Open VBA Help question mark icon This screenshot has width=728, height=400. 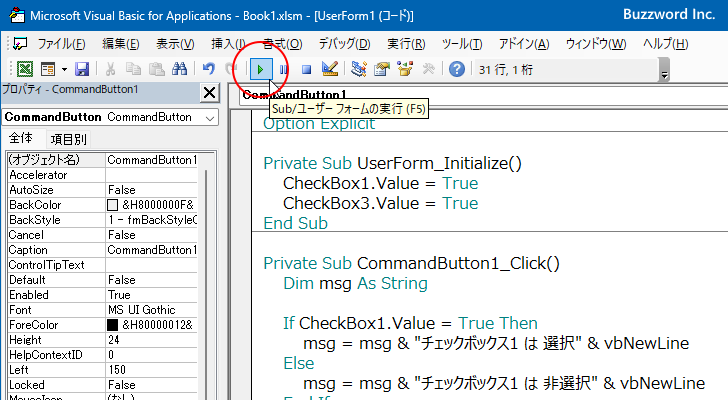(457, 70)
